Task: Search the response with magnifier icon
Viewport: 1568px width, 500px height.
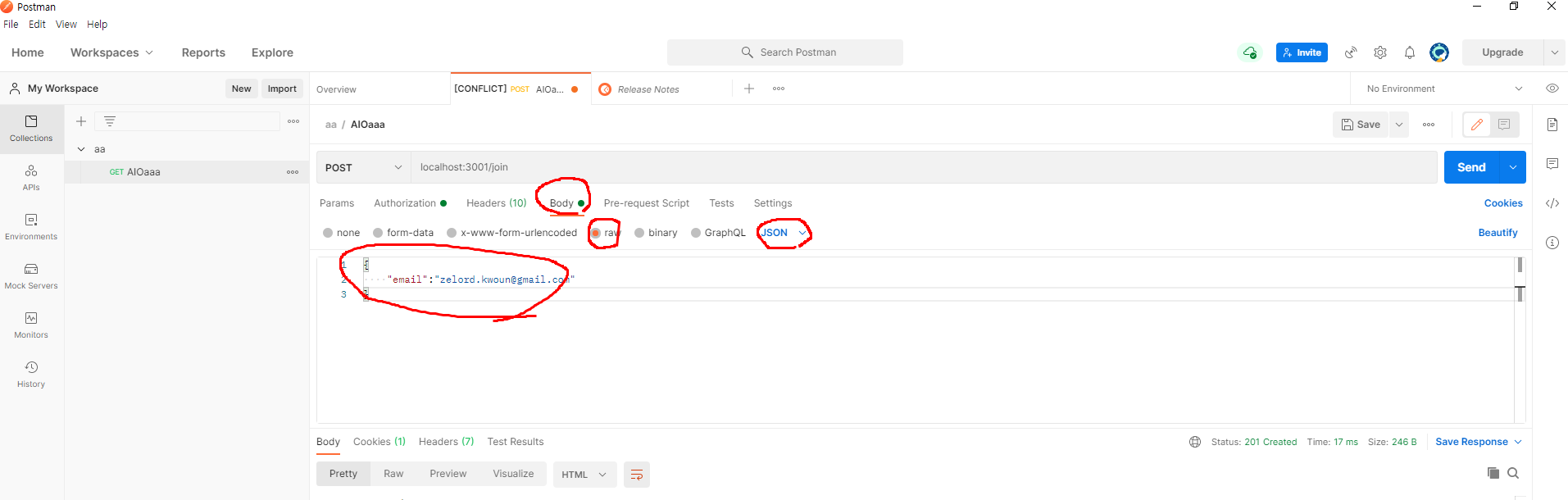Action: tap(1513, 473)
